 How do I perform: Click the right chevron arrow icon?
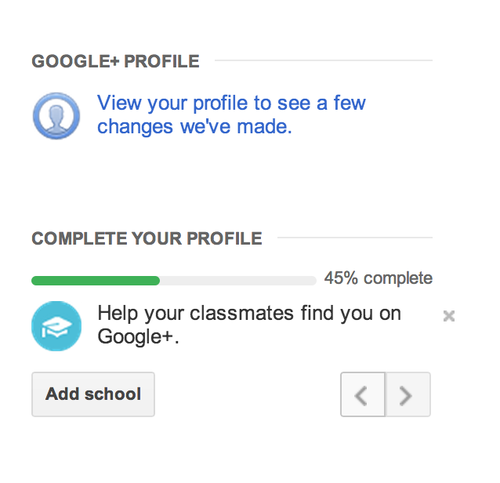pyautogui.click(x=405, y=396)
